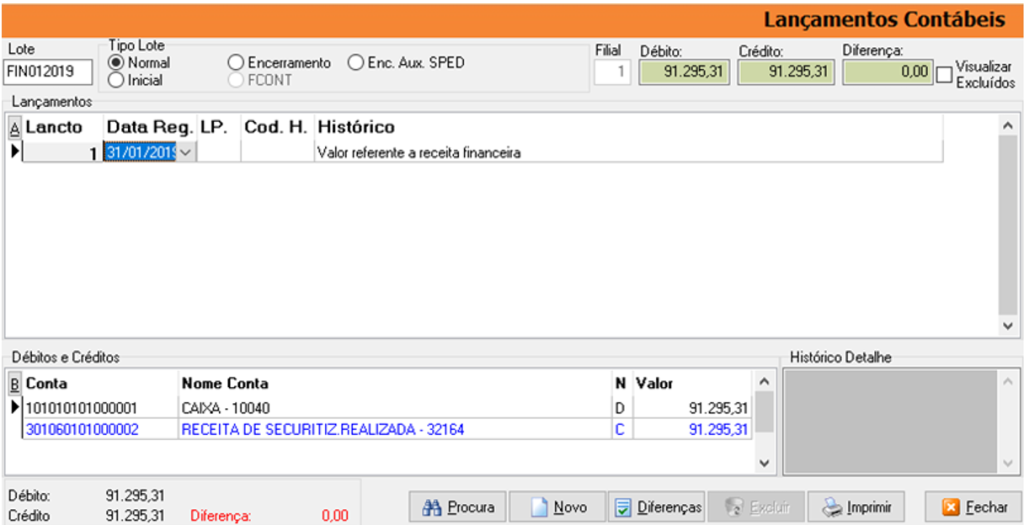Click the Débitos e Créditos scroll down arrow
This screenshot has height=525, width=1024.
click(765, 462)
